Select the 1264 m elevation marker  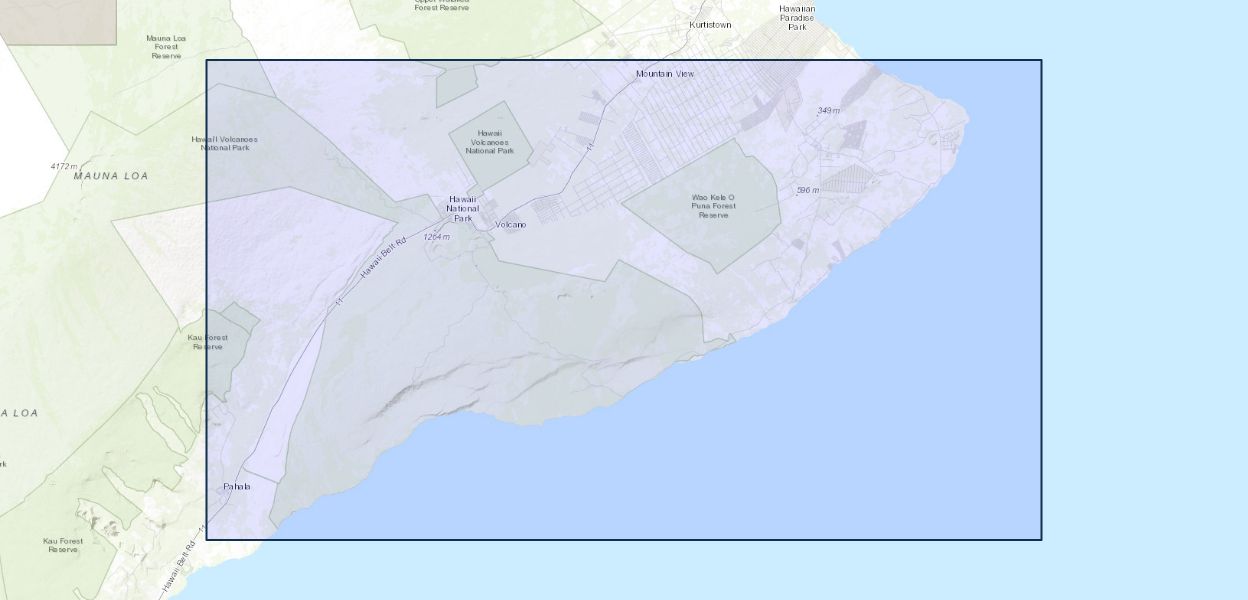coord(436,237)
